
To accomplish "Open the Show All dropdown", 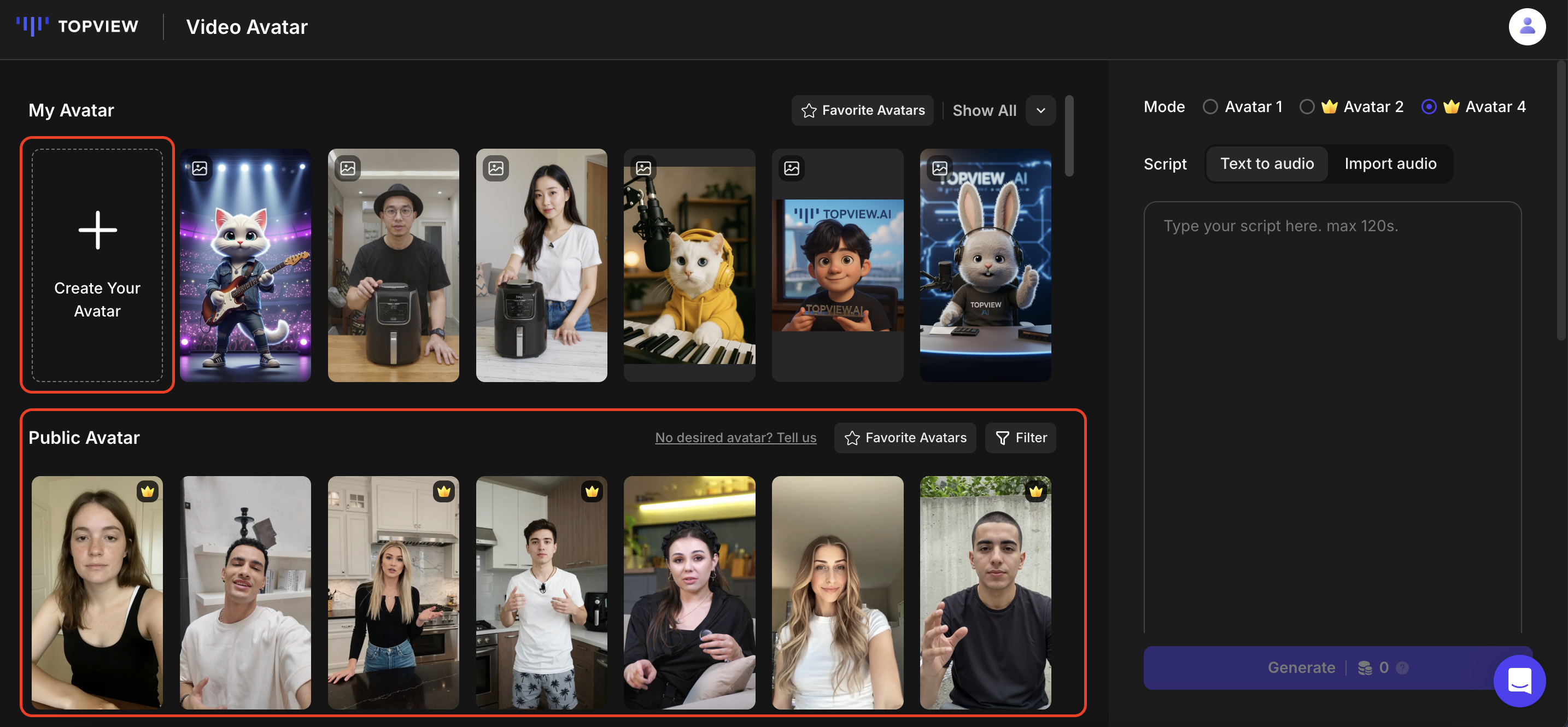I will [1041, 110].
